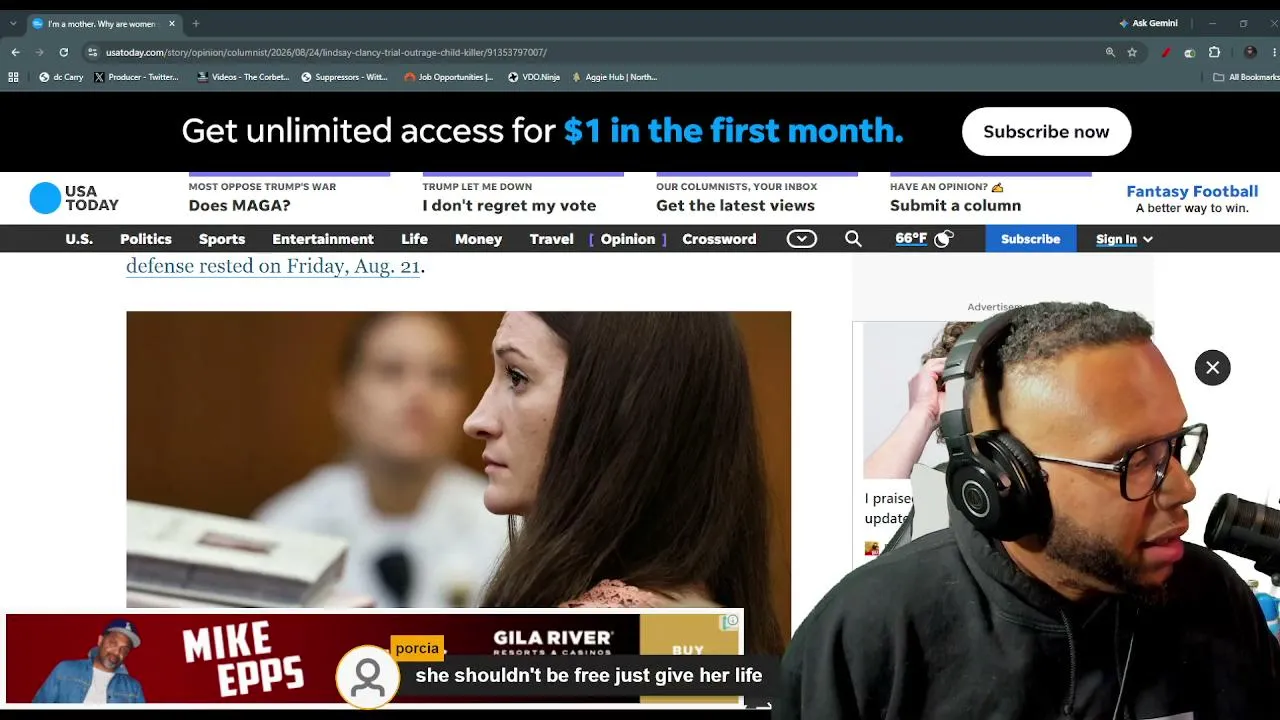1280x720 pixels.
Task: Open the 66°F weather widget
Action: 925,239
